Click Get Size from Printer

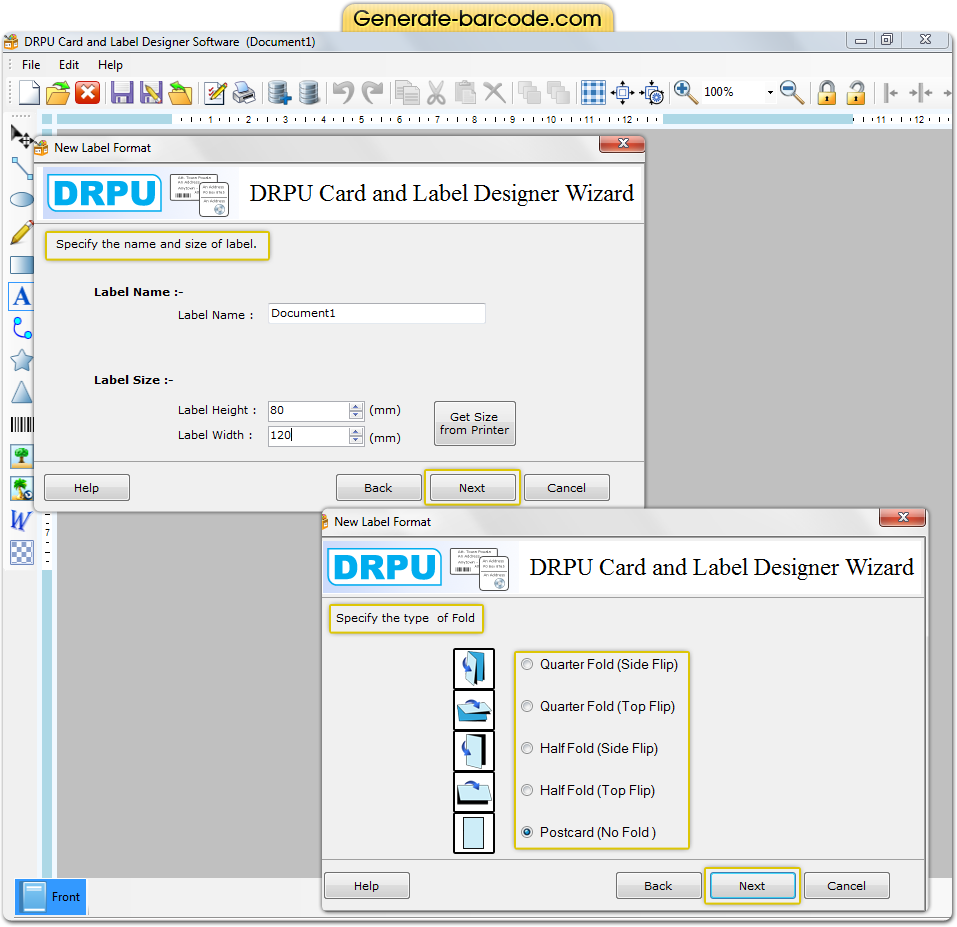pos(474,423)
